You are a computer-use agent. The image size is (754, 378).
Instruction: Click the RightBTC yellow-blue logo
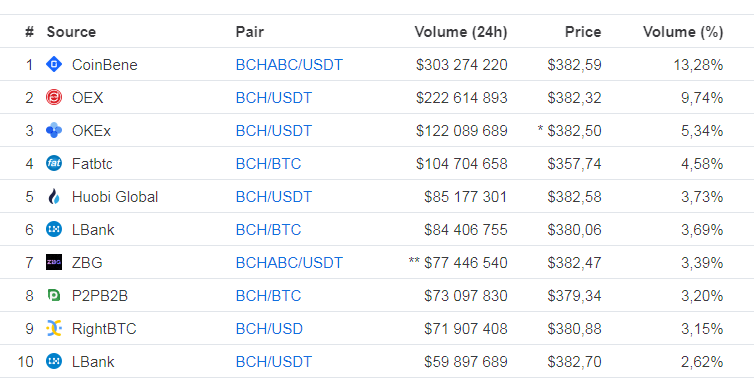(x=54, y=328)
